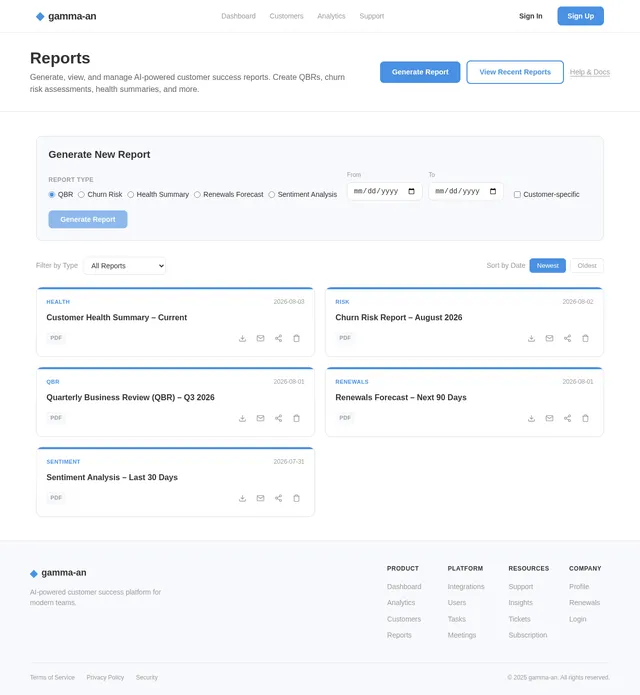Open Sentiment Analysis – Last 30 Days title
Image resolution: width=640 pixels, height=695 pixels.
coord(112,477)
